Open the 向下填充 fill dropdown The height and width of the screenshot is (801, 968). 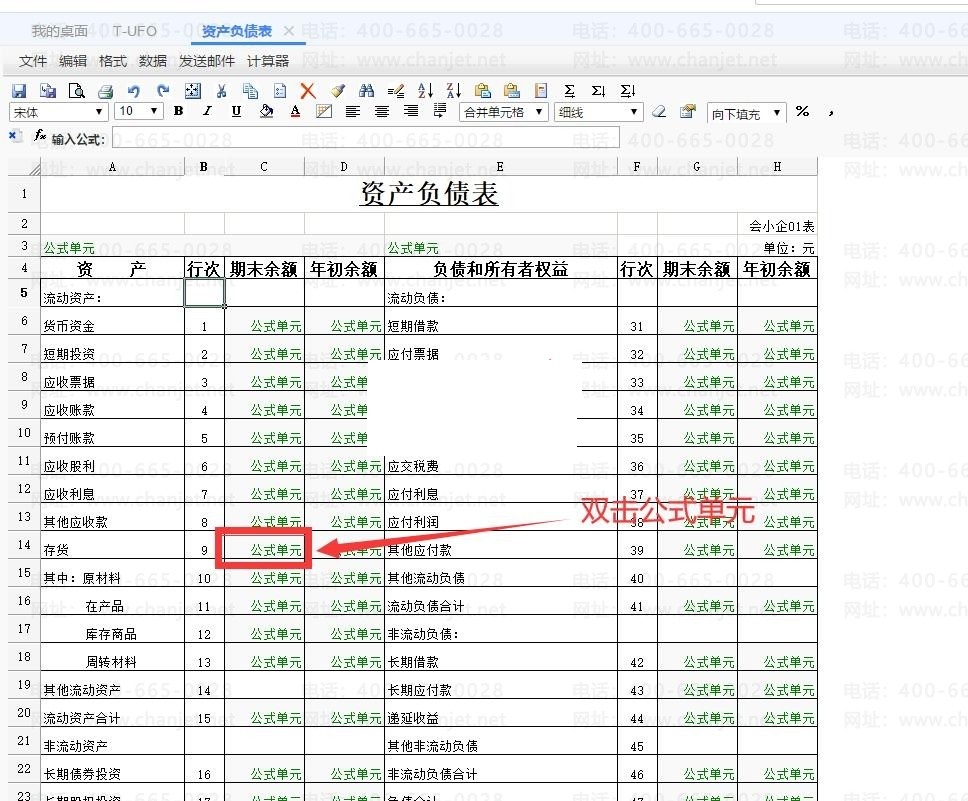pyautogui.click(x=746, y=114)
